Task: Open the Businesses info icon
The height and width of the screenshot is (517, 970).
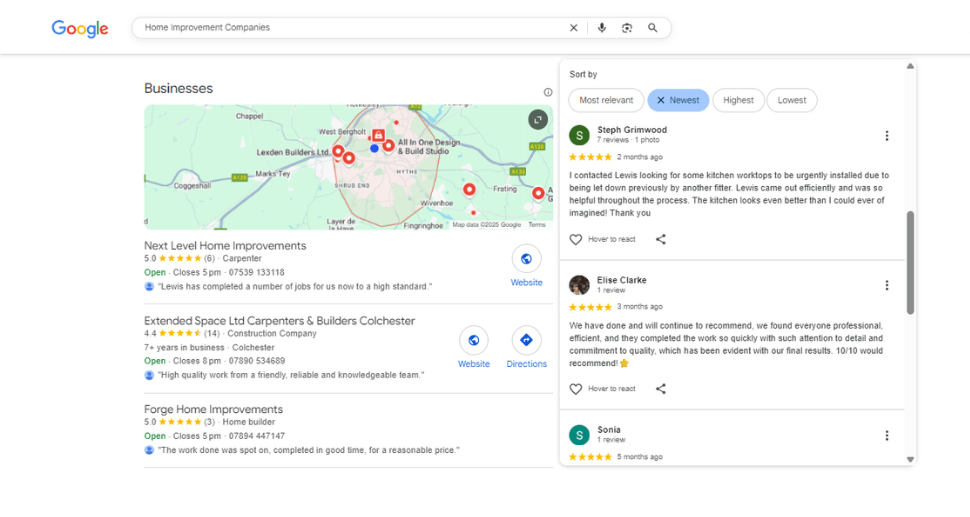Action: (x=548, y=92)
